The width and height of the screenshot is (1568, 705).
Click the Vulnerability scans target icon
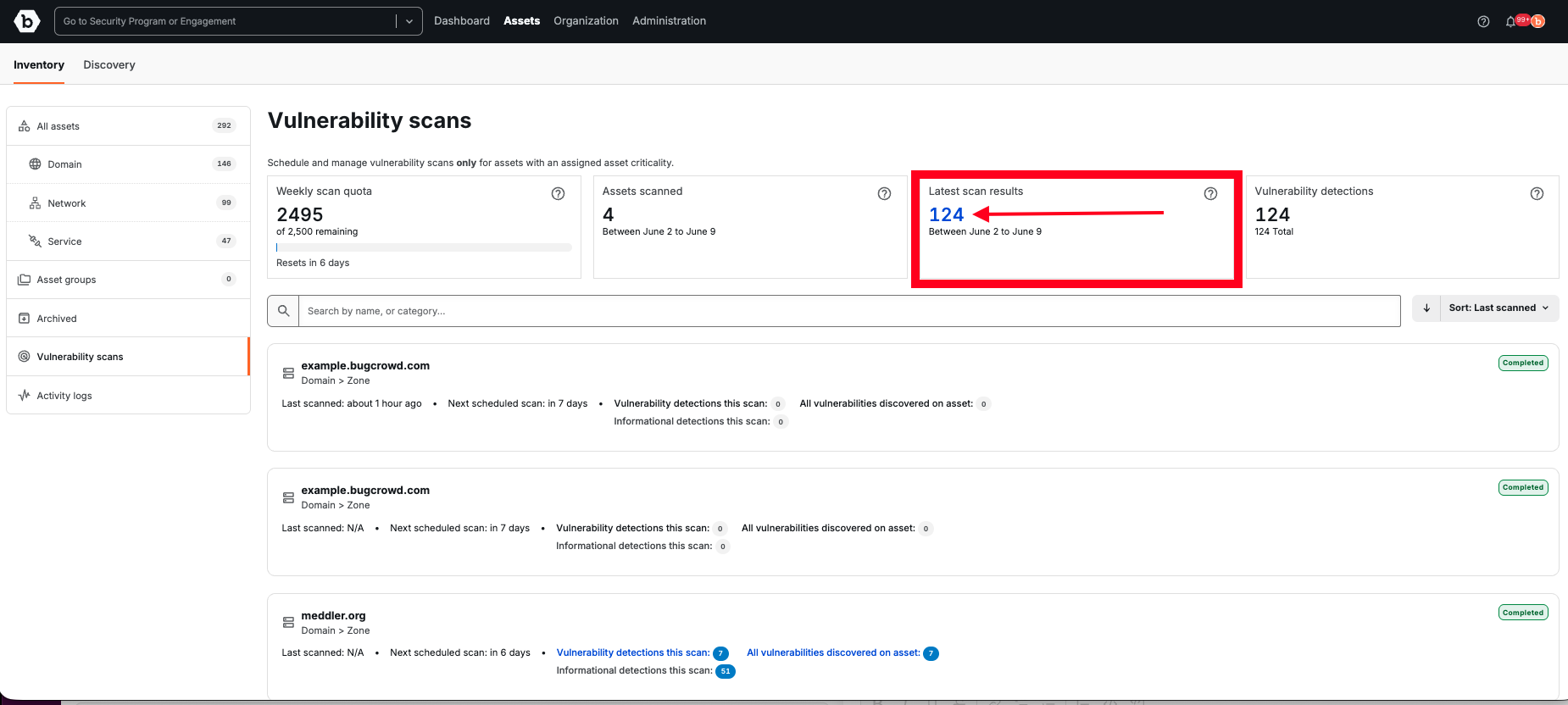[25, 357]
